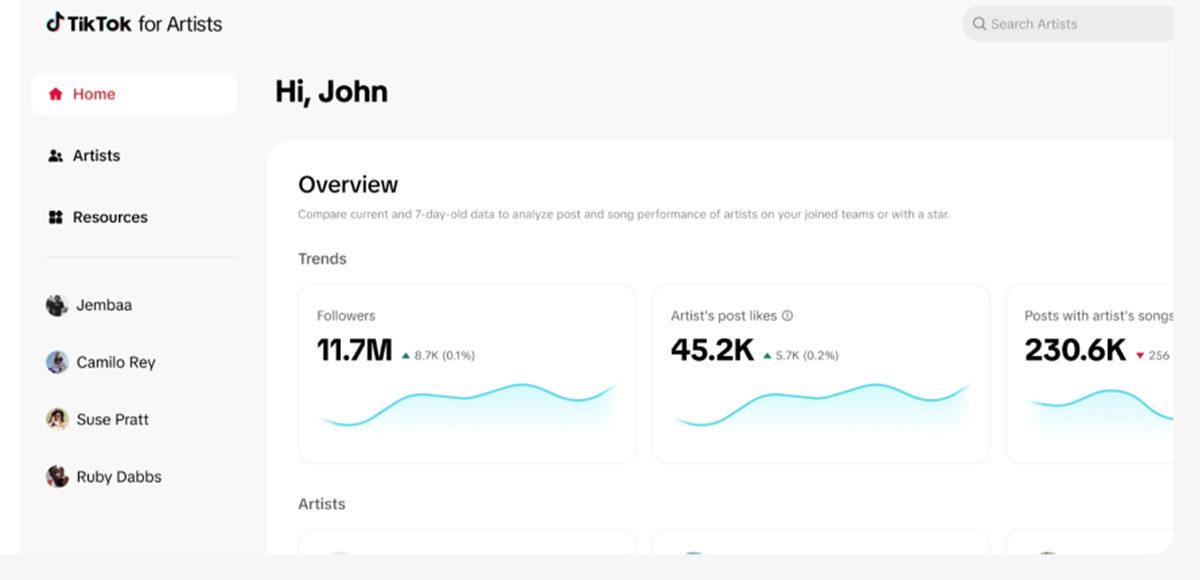Select the Home icon in the sidebar
This screenshot has width=1200, height=580.
click(54, 93)
